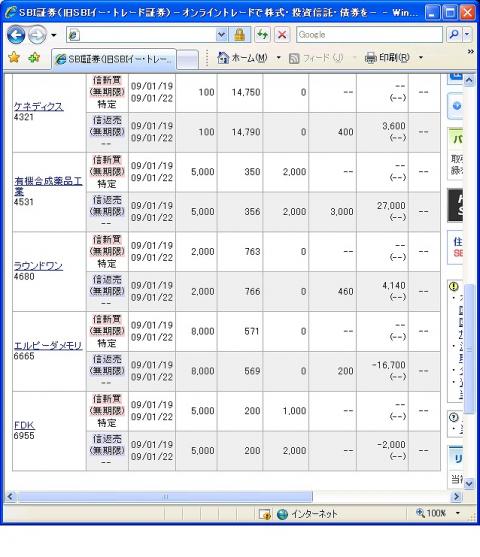This screenshot has height=557, width=480.
Task: Click the address bar field
Action: pos(141,35)
